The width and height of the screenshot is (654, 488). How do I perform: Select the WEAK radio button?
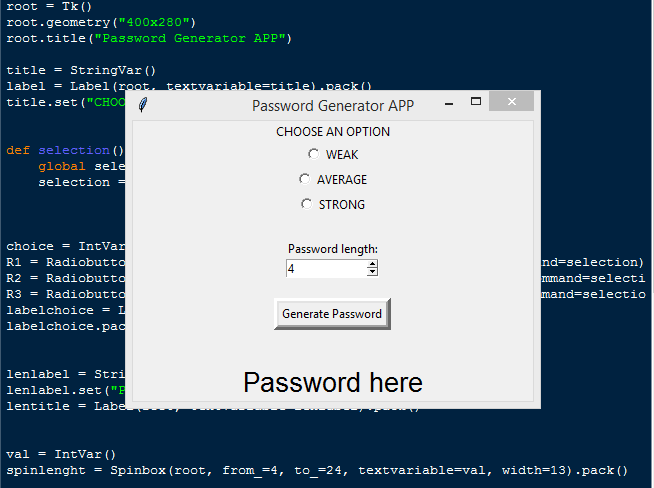pos(314,154)
